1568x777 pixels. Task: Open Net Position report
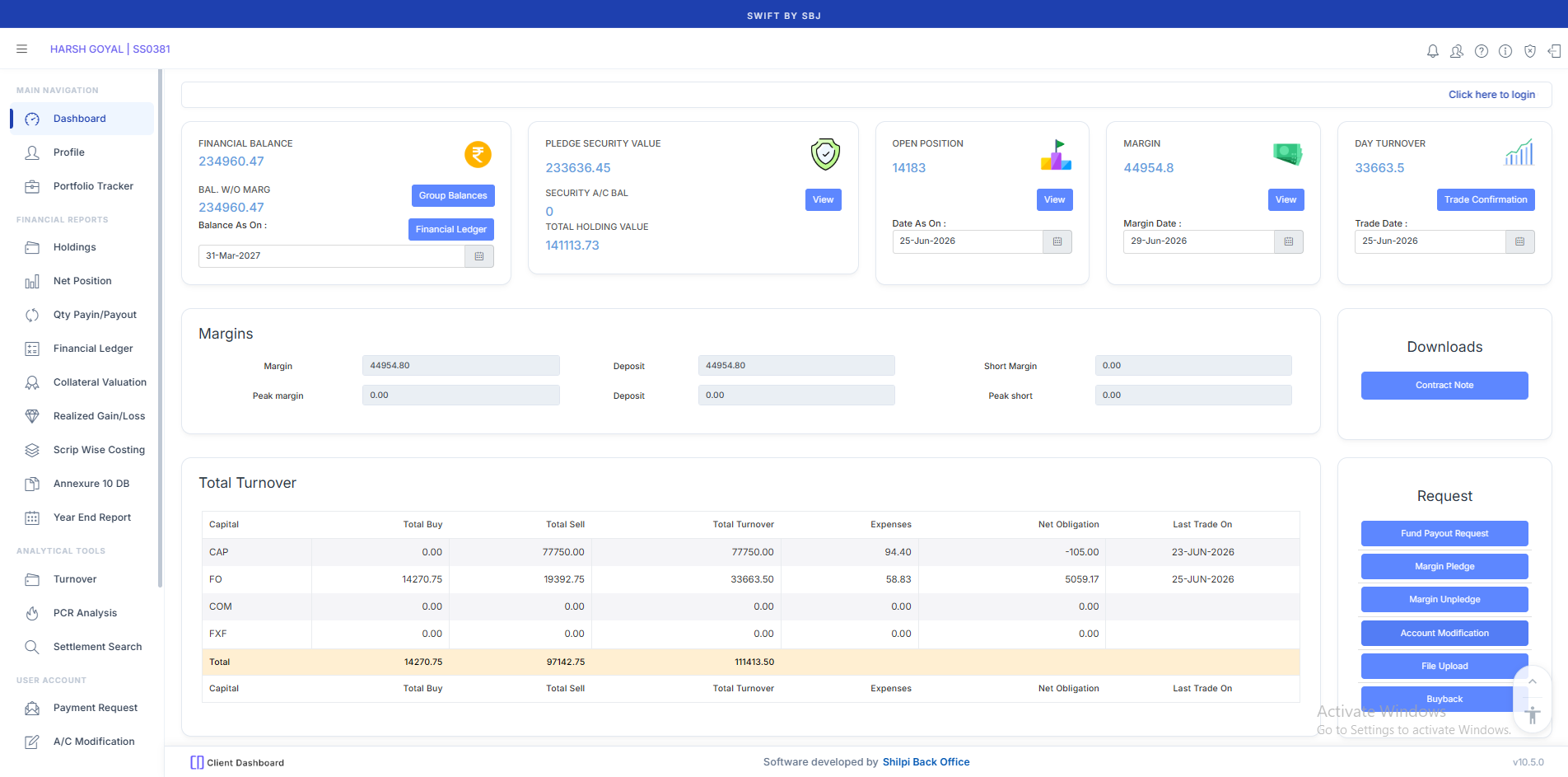tap(82, 281)
